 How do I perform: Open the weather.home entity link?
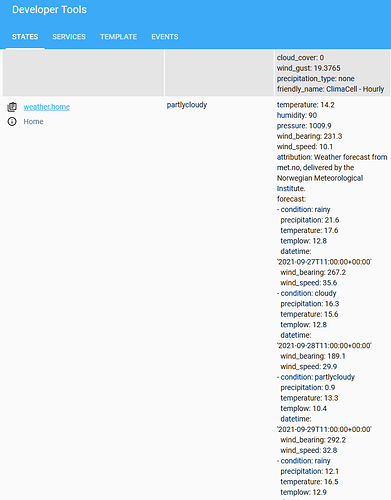pyautogui.click(x=47, y=107)
